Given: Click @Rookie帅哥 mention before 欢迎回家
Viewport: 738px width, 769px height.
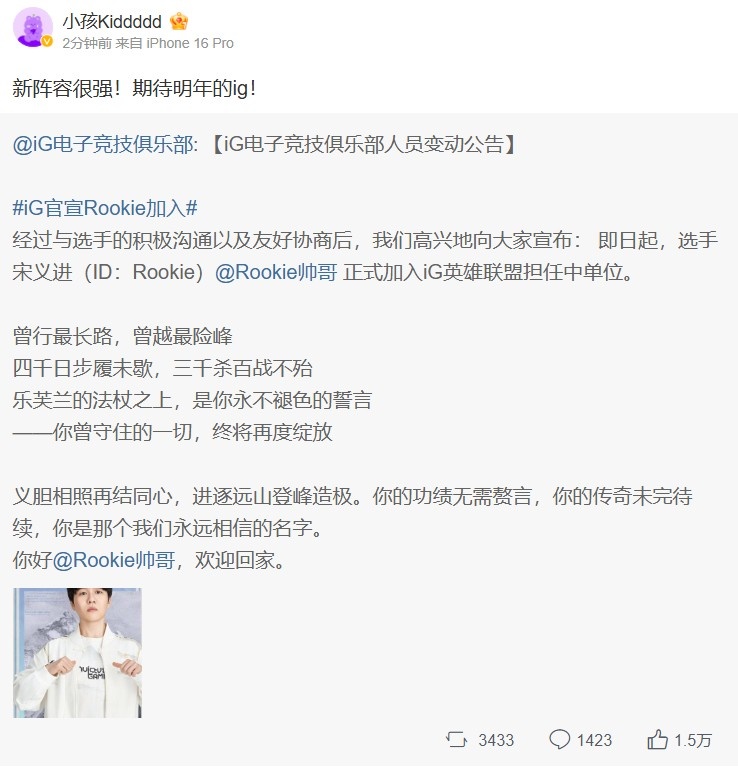Looking at the screenshot, I should (114, 560).
